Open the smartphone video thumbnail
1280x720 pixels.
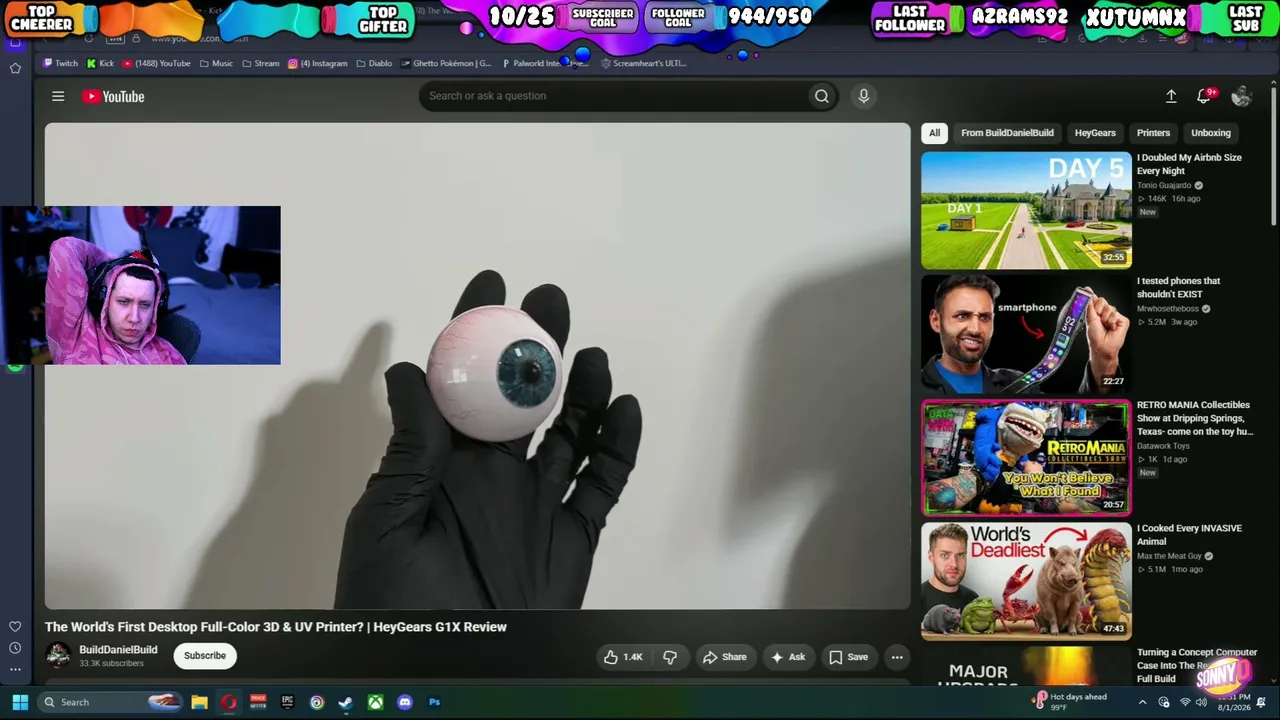pyautogui.click(x=1026, y=334)
